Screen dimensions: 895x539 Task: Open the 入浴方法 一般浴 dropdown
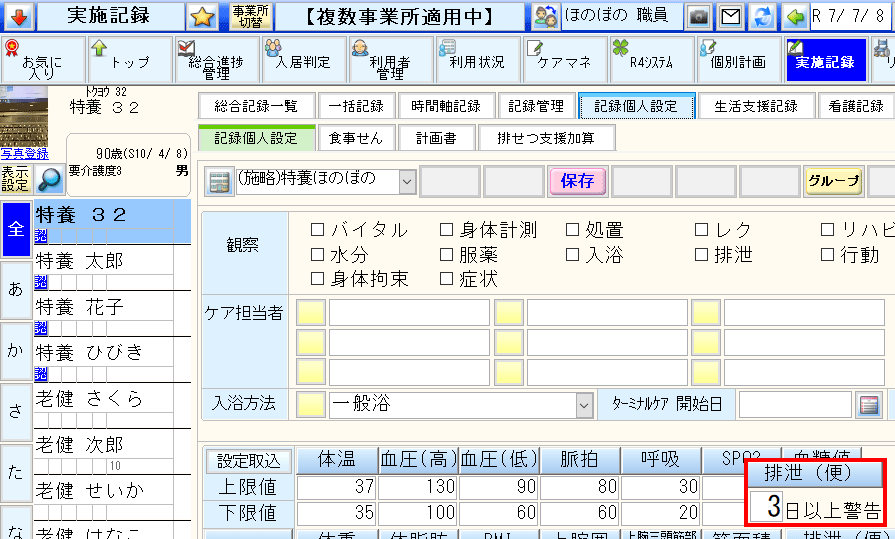point(584,405)
